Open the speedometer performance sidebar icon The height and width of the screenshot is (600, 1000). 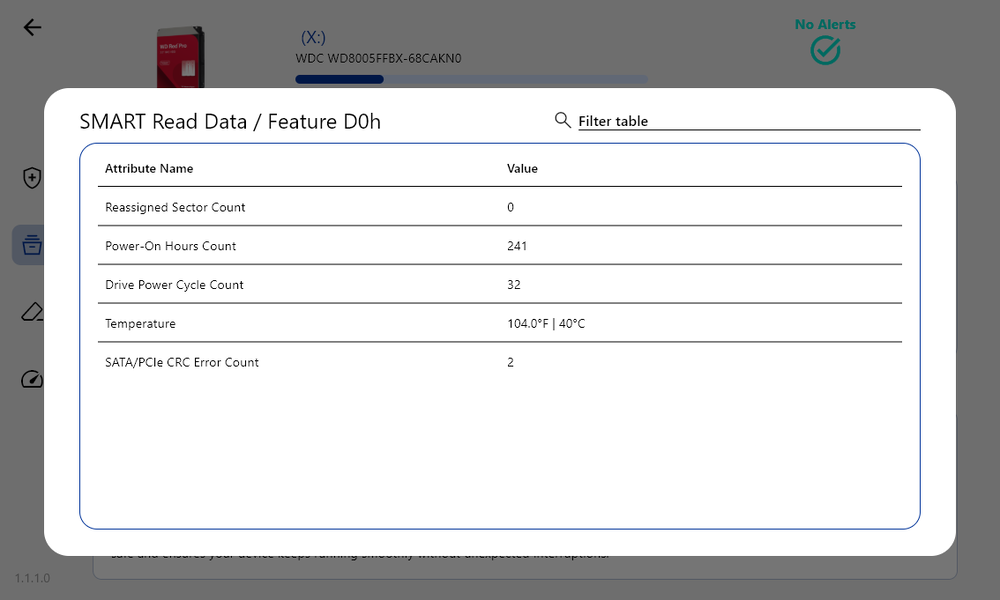(32, 379)
